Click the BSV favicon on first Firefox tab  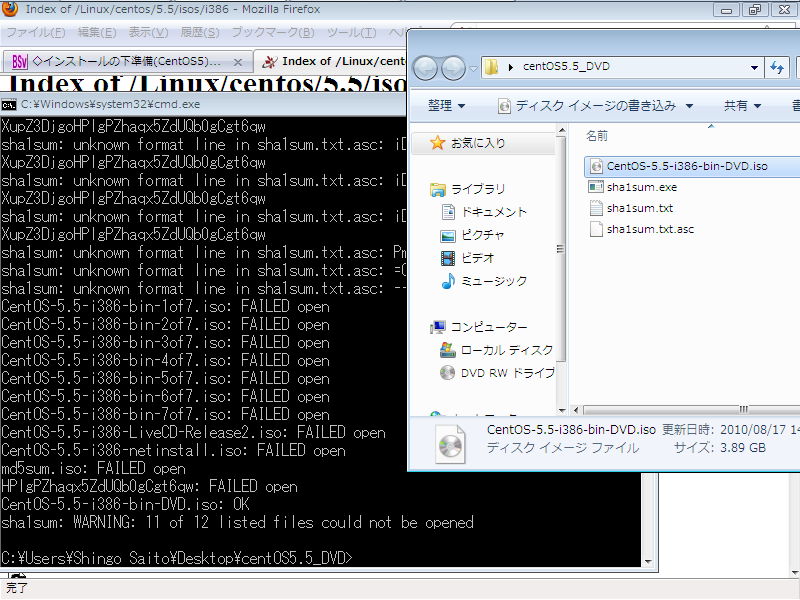tap(19, 62)
